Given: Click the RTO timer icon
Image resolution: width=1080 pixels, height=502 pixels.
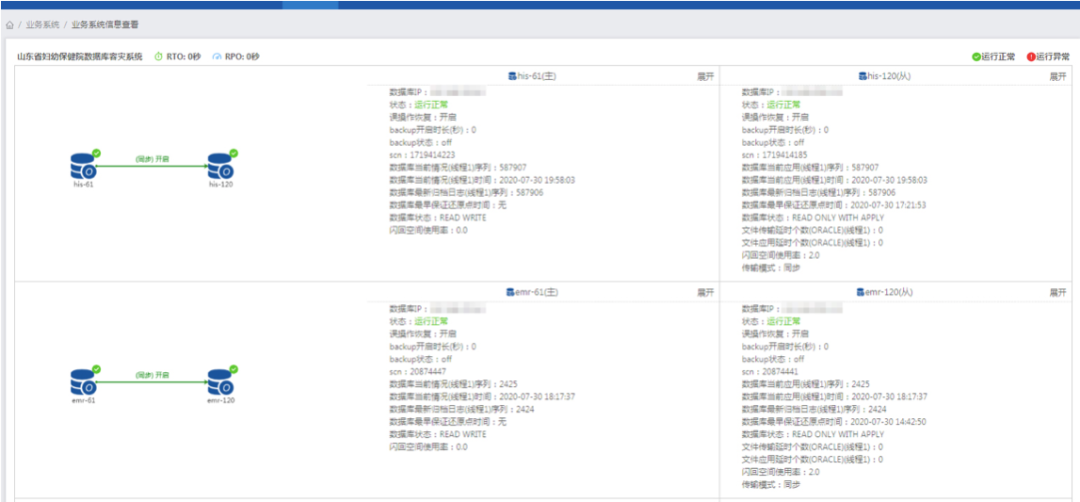Looking at the screenshot, I should (158, 57).
